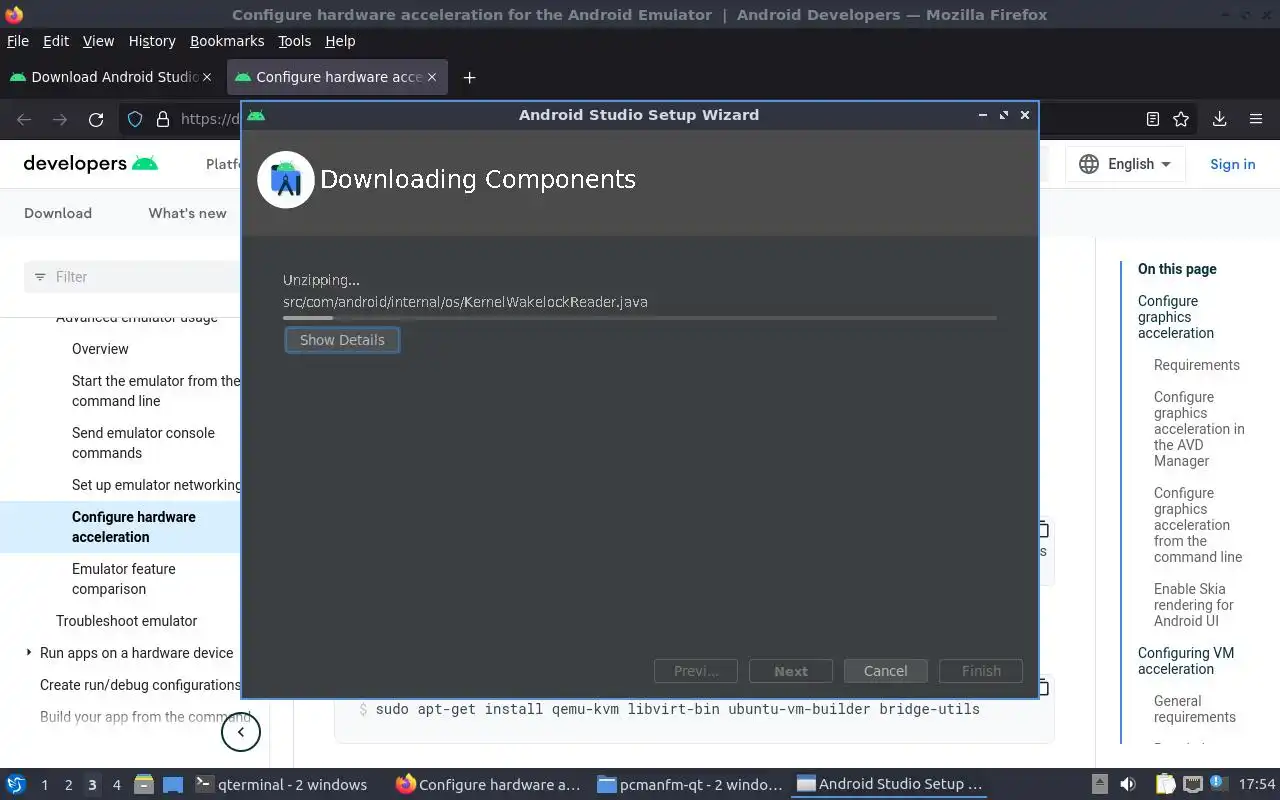
Task: Switch to virtual desktop 4
Action: click(116, 785)
